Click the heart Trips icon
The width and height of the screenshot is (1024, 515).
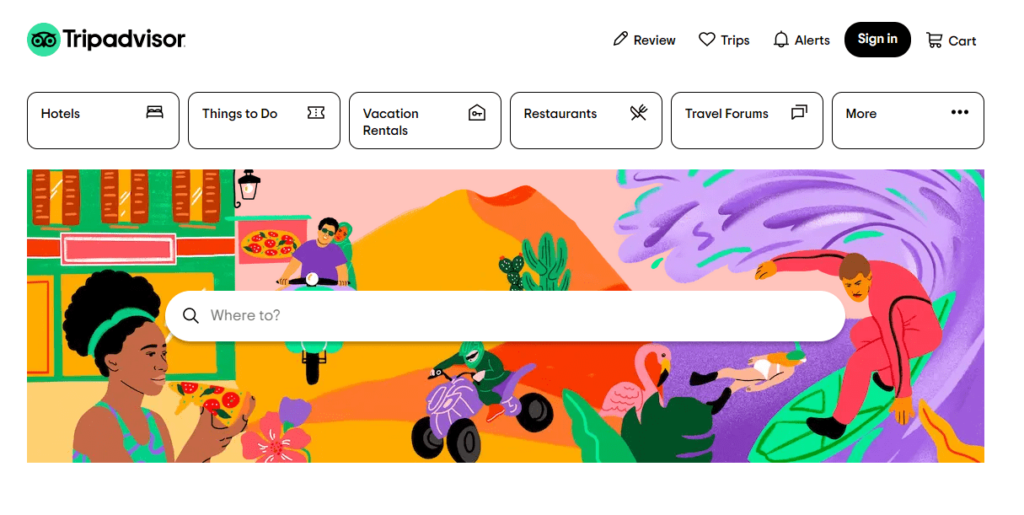707,40
